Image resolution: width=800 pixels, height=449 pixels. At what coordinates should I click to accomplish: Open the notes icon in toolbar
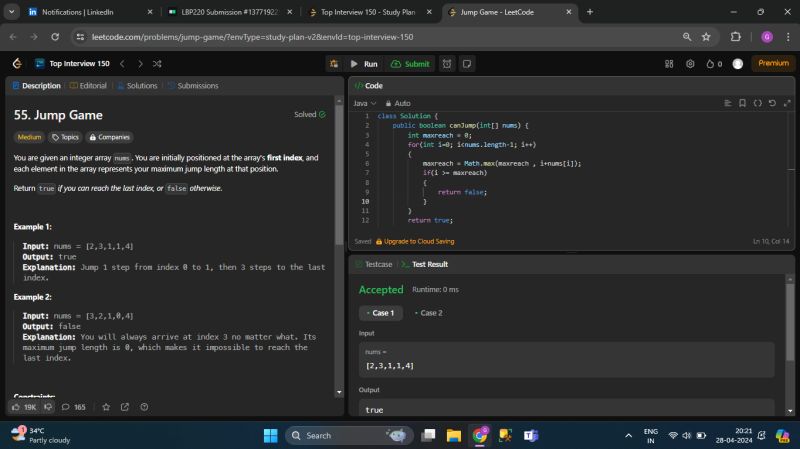[467, 64]
